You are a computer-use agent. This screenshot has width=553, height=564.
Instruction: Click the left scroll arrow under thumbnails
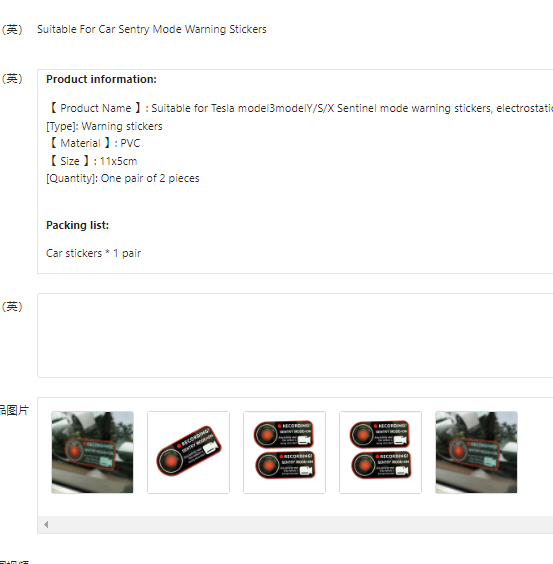(46, 524)
